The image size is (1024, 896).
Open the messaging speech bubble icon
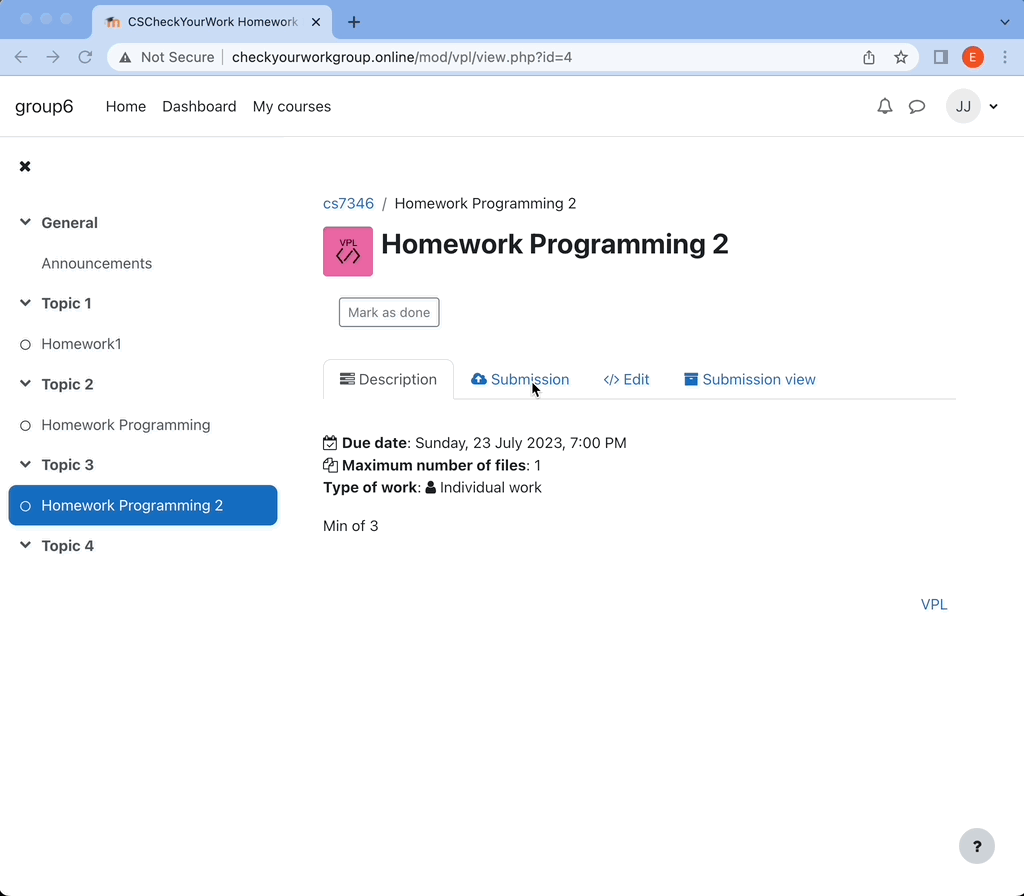916,106
